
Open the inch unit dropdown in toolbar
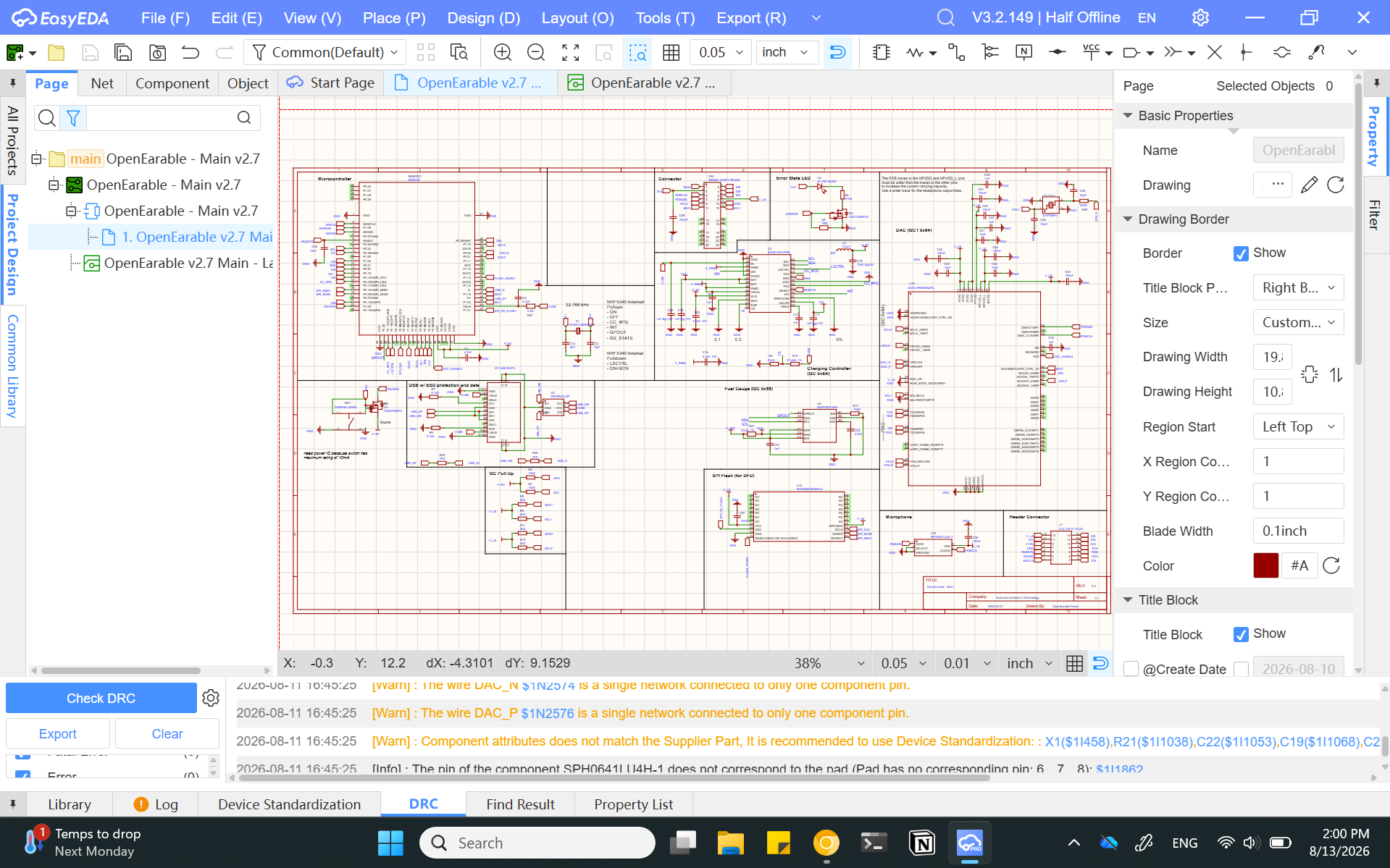point(787,52)
